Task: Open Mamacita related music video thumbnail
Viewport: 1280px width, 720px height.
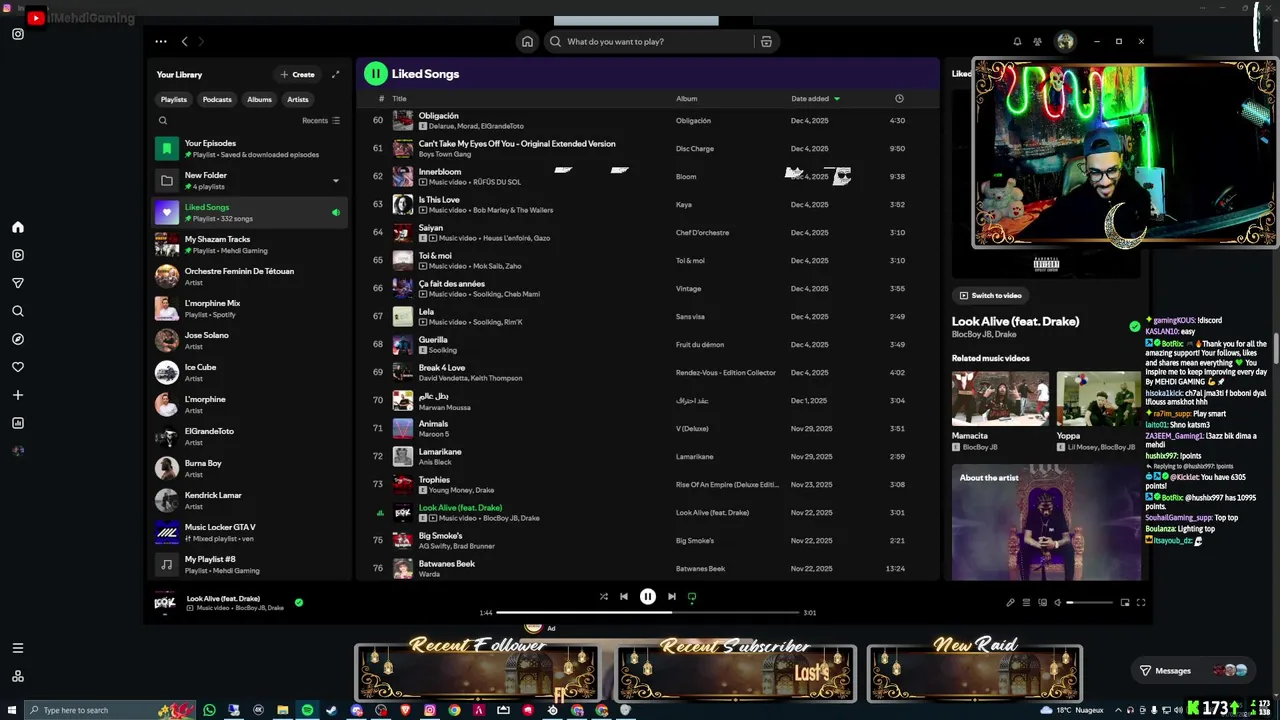Action: coord(1000,399)
